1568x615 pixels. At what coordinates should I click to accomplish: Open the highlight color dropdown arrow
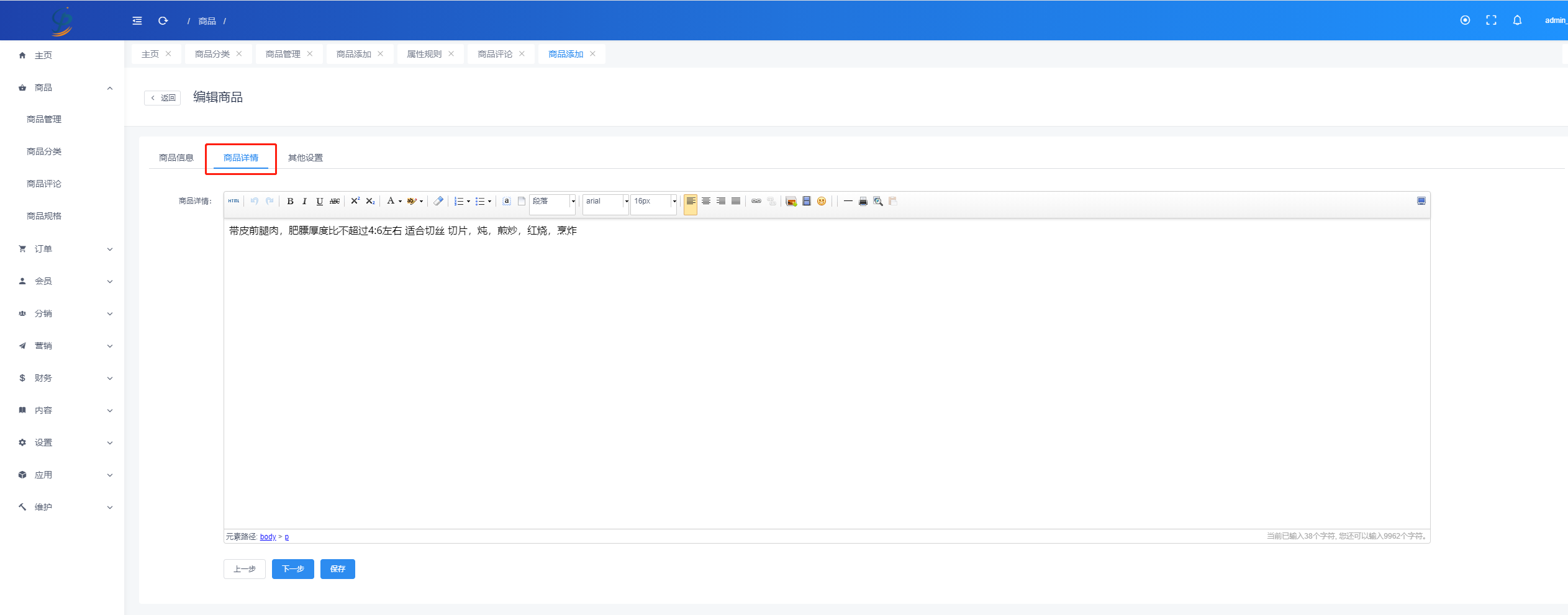click(421, 201)
